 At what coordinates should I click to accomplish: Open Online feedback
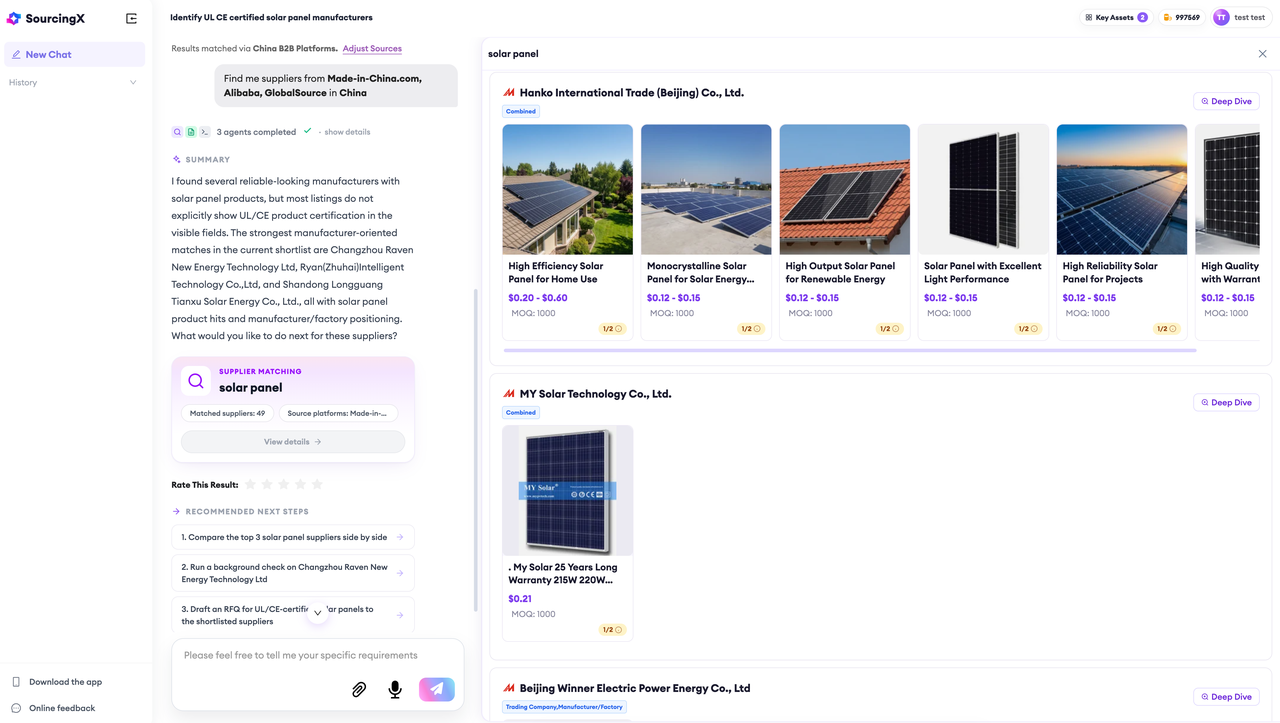click(x=62, y=708)
